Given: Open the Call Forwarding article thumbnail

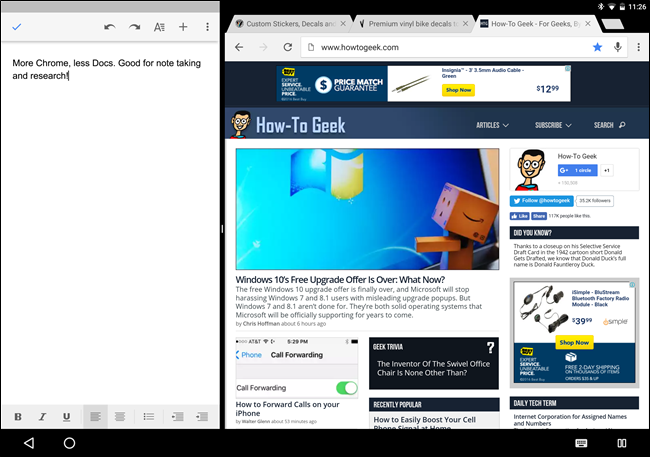Looking at the screenshot, I should click(x=297, y=367).
